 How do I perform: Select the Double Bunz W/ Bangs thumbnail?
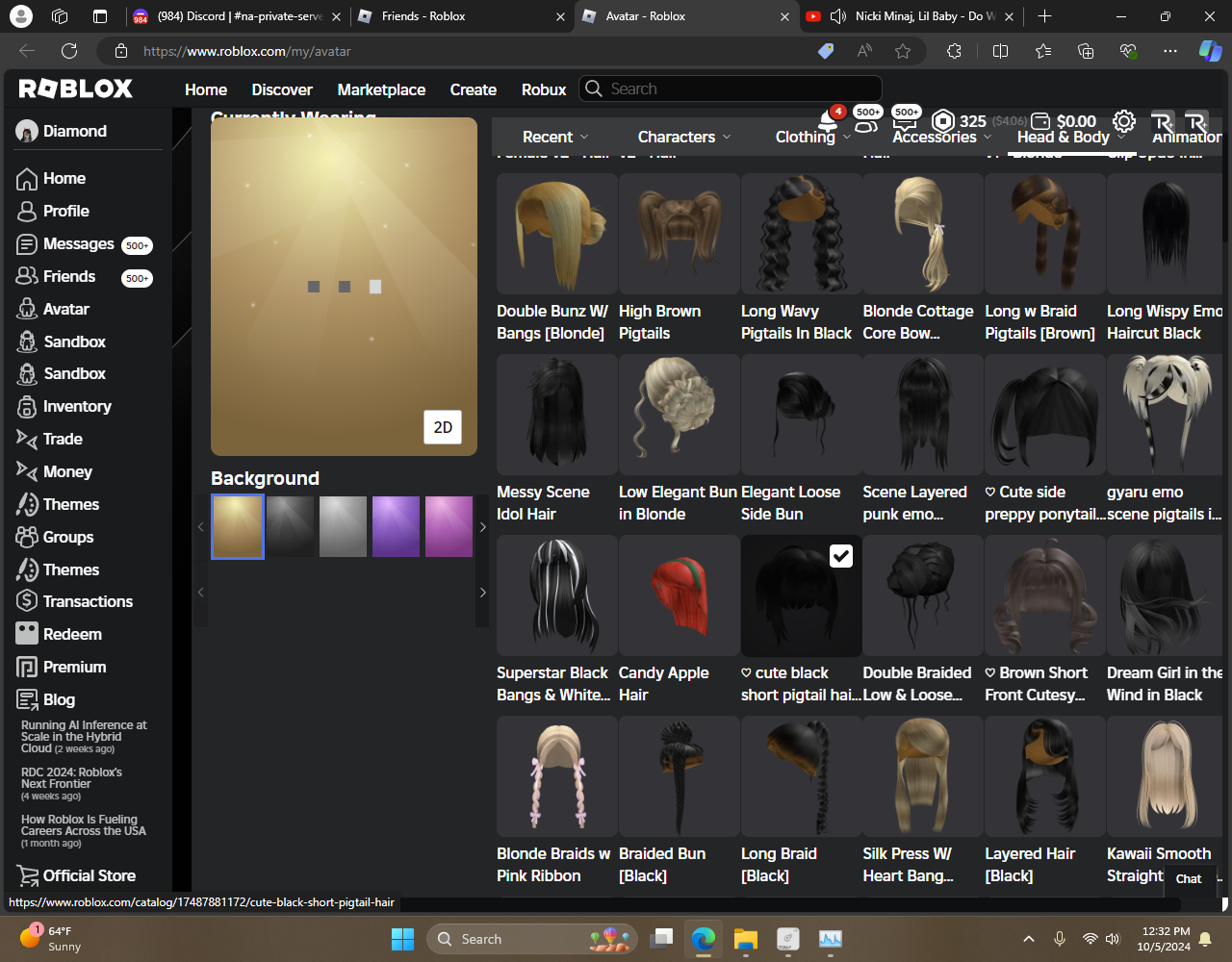557,234
